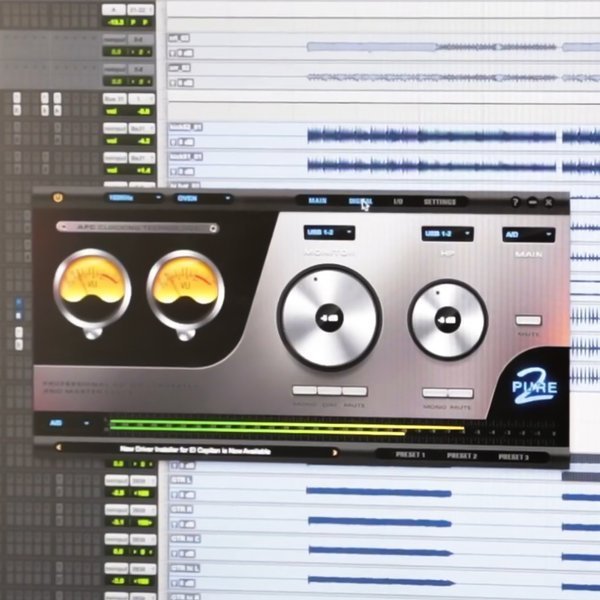Toggle Mute under the HP knob
Viewport: 600px width, 600px height.
pos(461,393)
